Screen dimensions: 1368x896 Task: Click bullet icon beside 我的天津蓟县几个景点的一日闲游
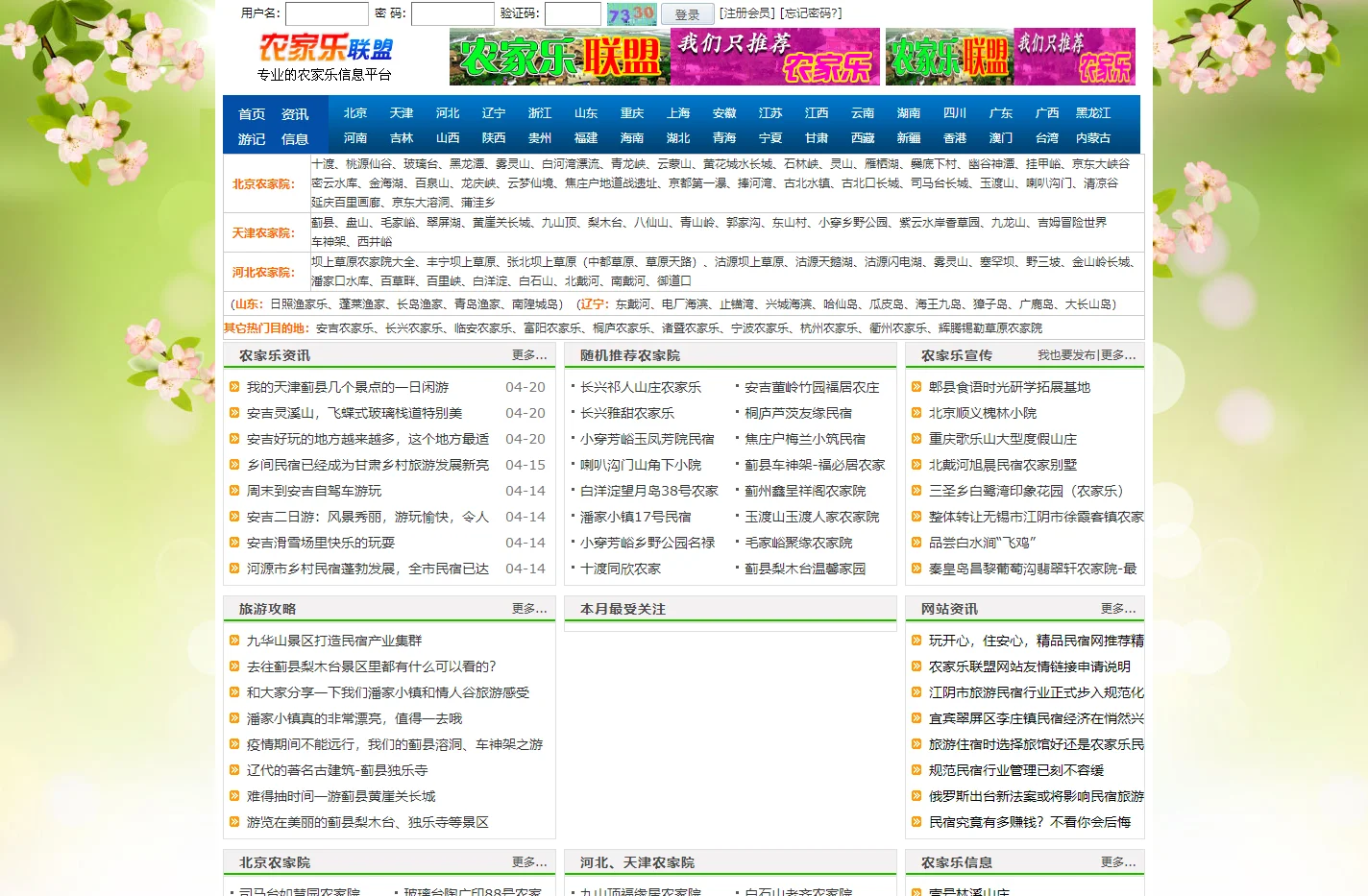[x=234, y=387]
